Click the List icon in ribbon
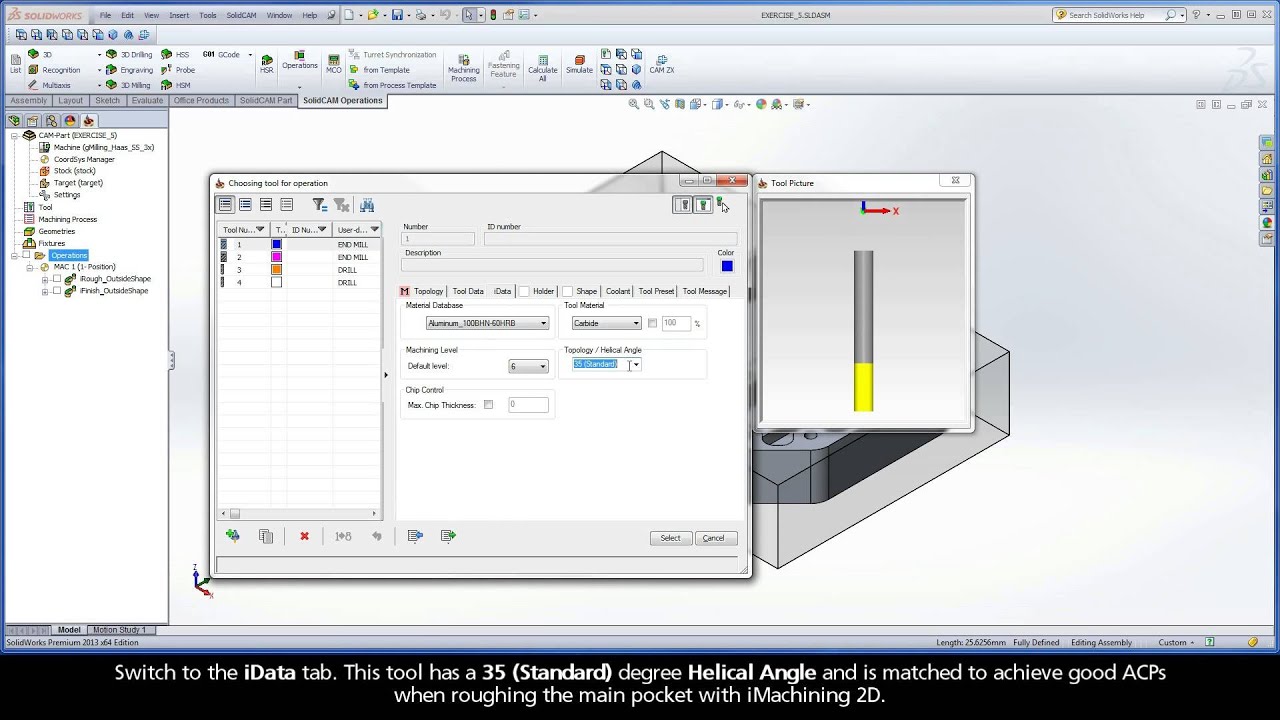Viewport: 1280px width, 720px height. point(15,63)
